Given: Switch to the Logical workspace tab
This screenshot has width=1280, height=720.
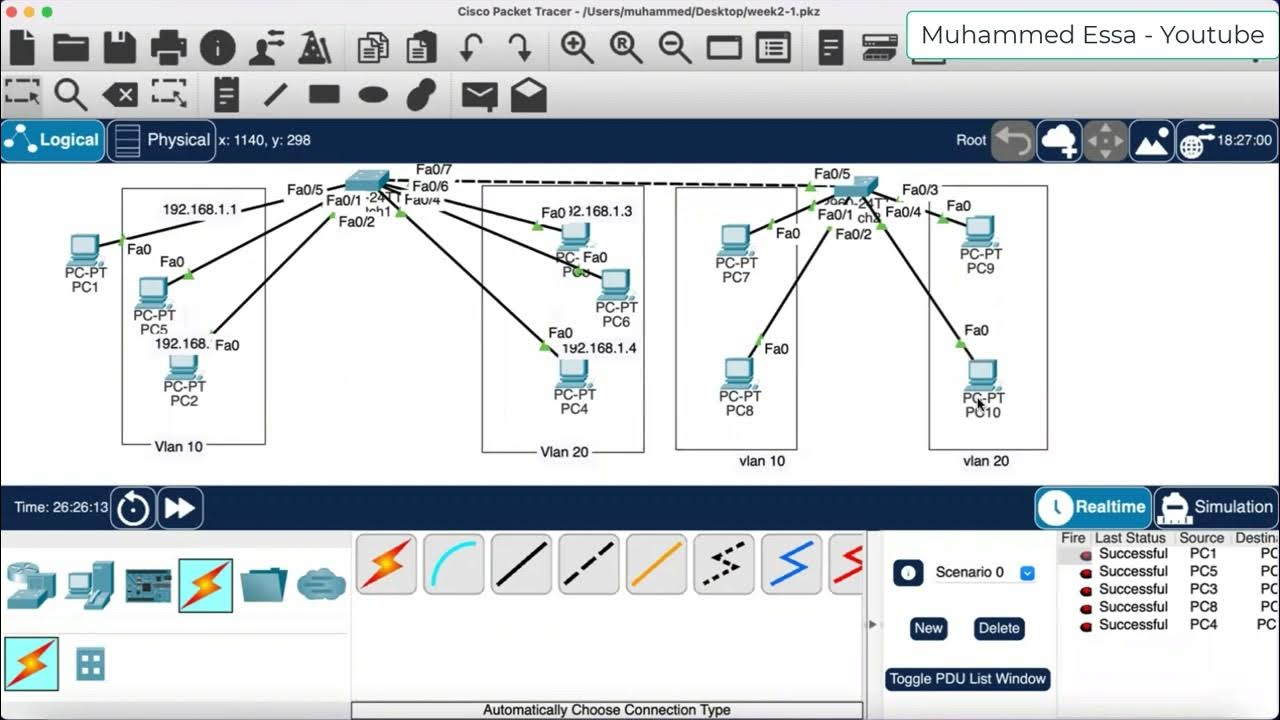Looking at the screenshot, I should (x=52, y=140).
